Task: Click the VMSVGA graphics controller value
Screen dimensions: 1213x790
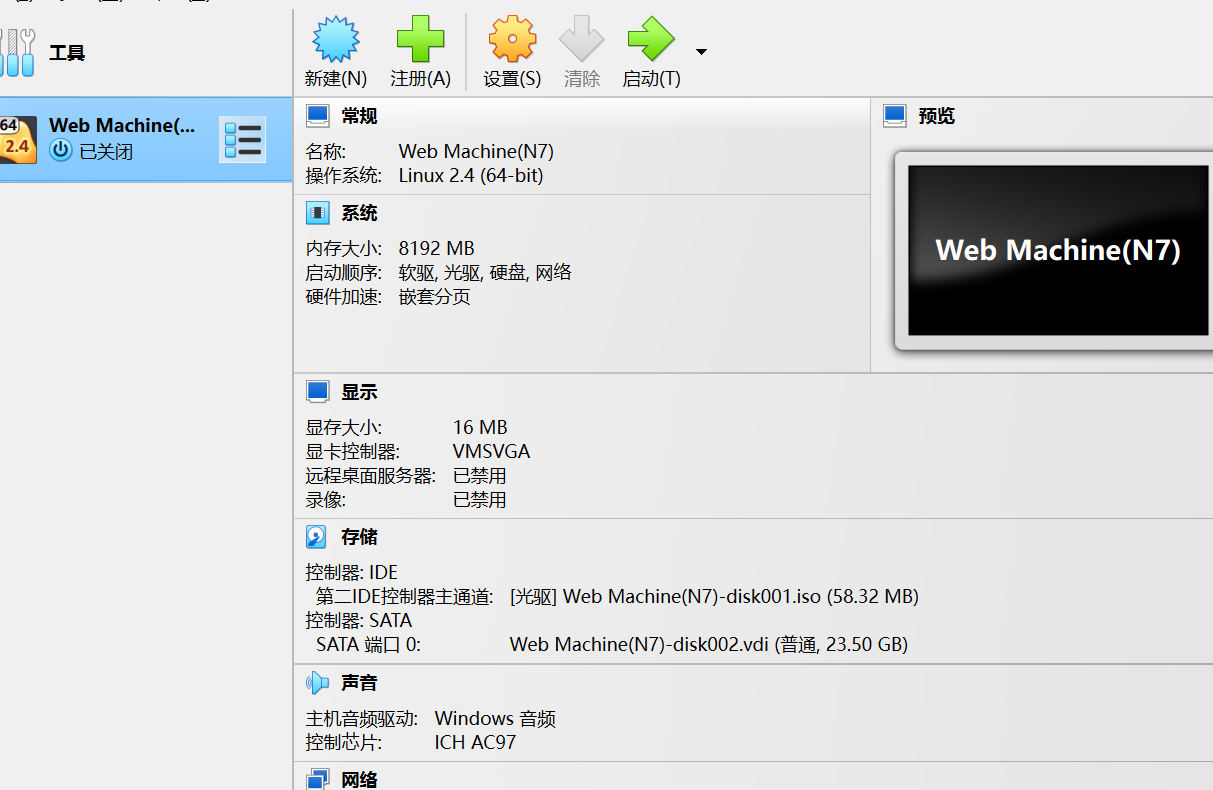Action: (x=491, y=452)
